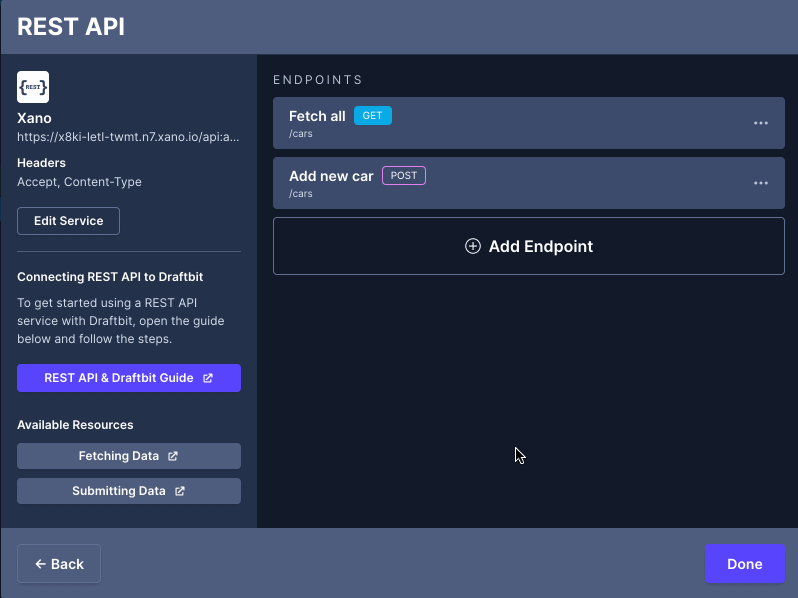Go Back to the previous step
798x598 pixels.
pyautogui.click(x=59, y=564)
